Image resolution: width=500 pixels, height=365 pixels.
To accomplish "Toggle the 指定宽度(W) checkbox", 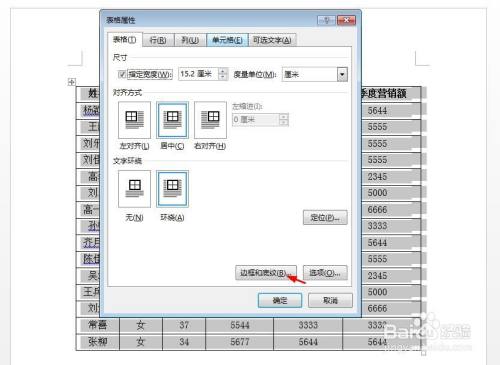I will tap(122, 74).
